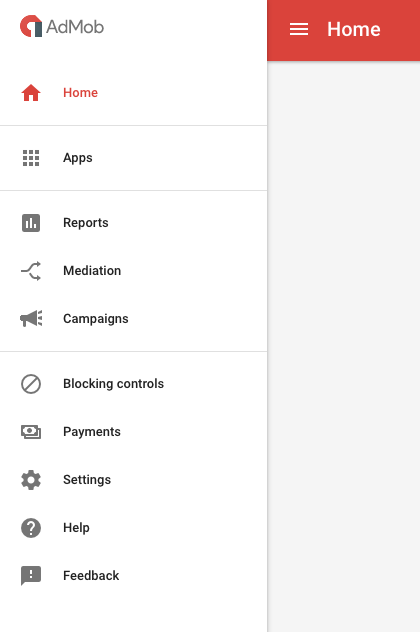The image size is (420, 632).
Task: Select the Payments money icon
Action: 31,432
